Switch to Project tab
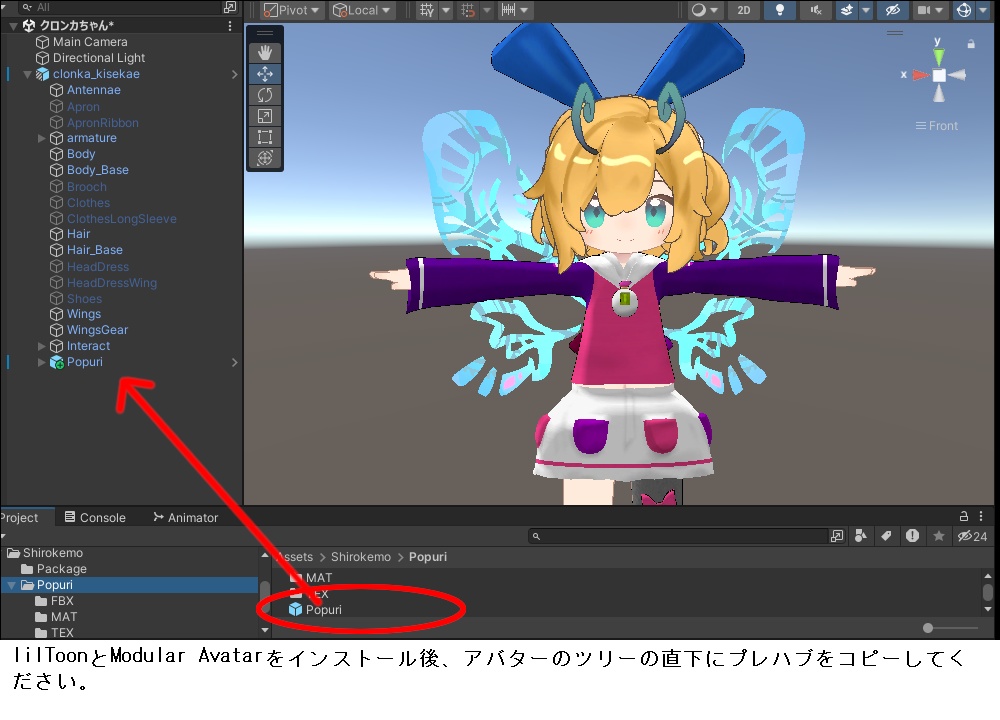Image resolution: width=1000 pixels, height=720 pixels. pyautogui.click(x=19, y=517)
